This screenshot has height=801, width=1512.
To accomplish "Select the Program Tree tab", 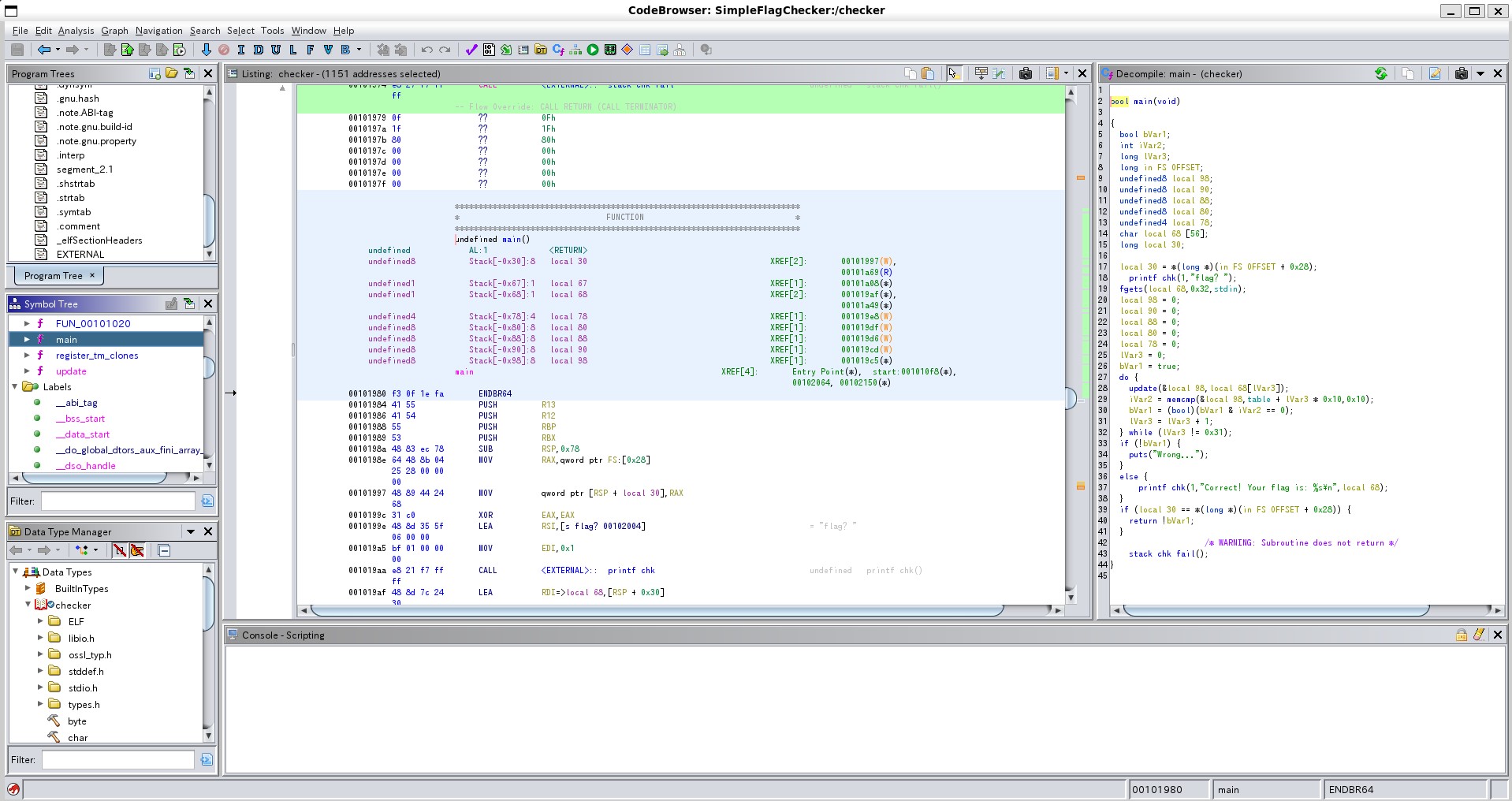I will [x=53, y=276].
